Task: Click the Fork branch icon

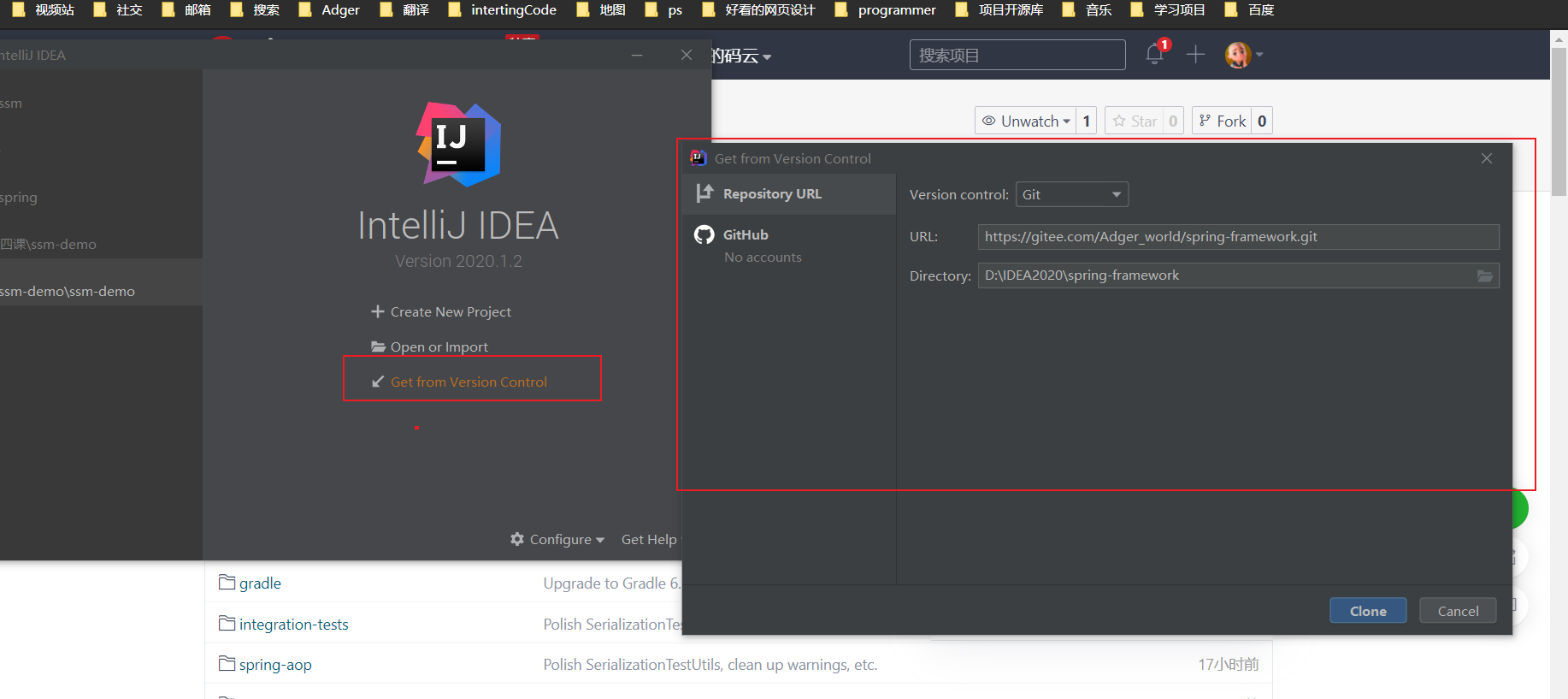Action: [1205, 121]
